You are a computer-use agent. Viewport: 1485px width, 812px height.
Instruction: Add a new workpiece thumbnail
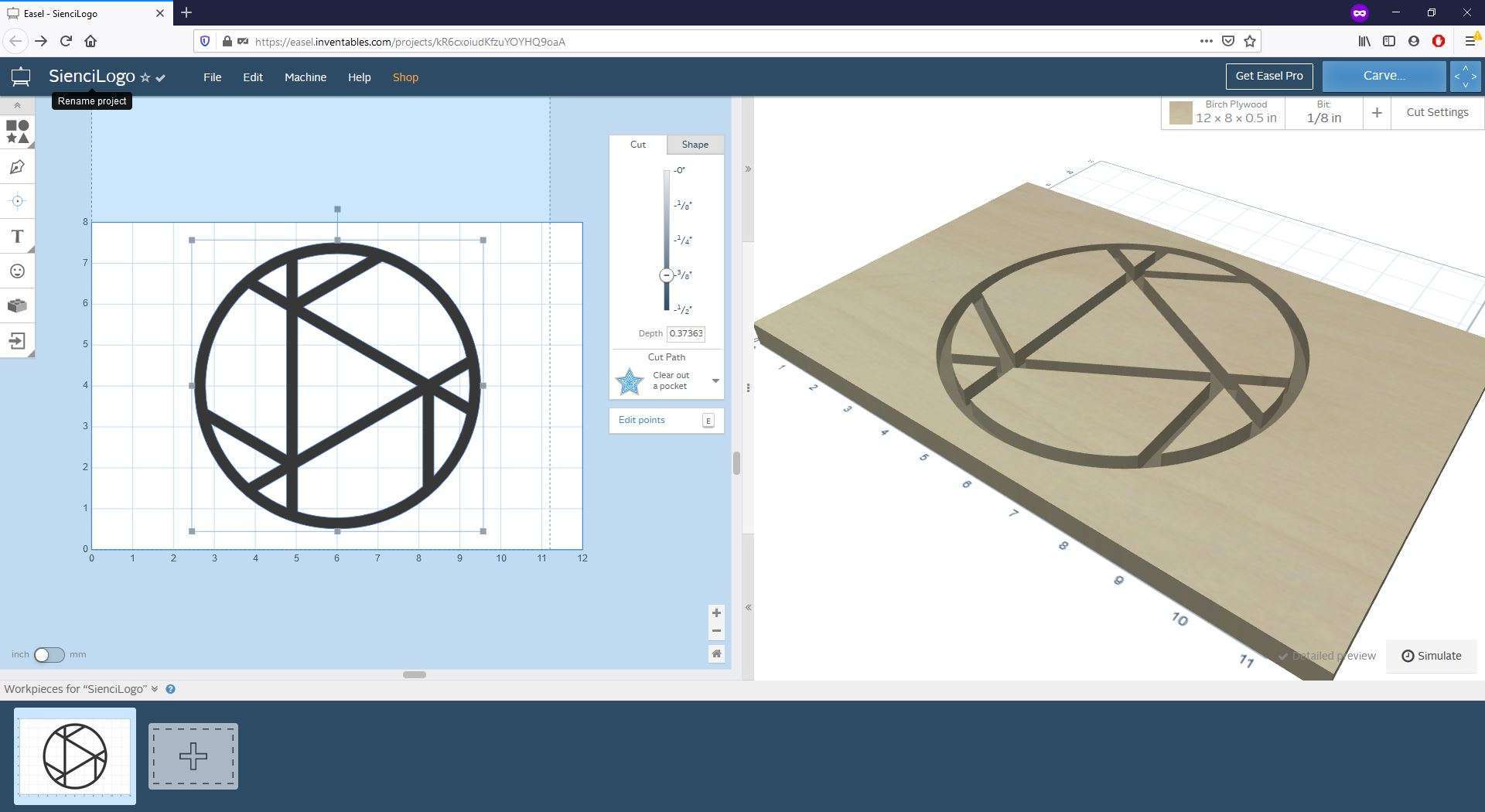tap(193, 756)
